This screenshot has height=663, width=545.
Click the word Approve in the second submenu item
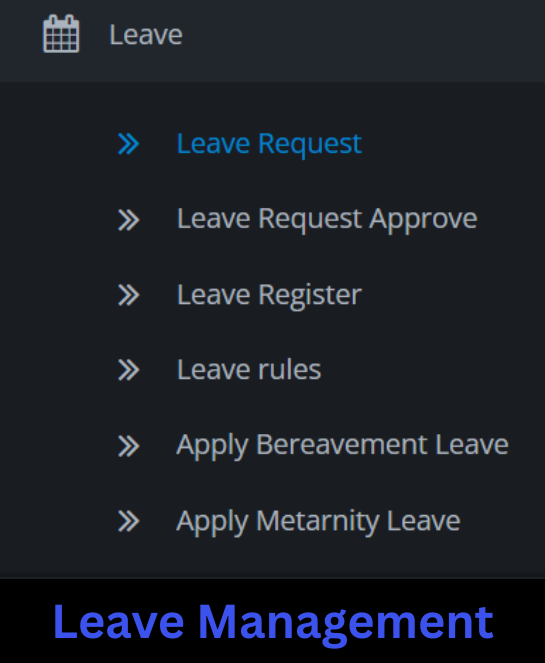(423, 221)
